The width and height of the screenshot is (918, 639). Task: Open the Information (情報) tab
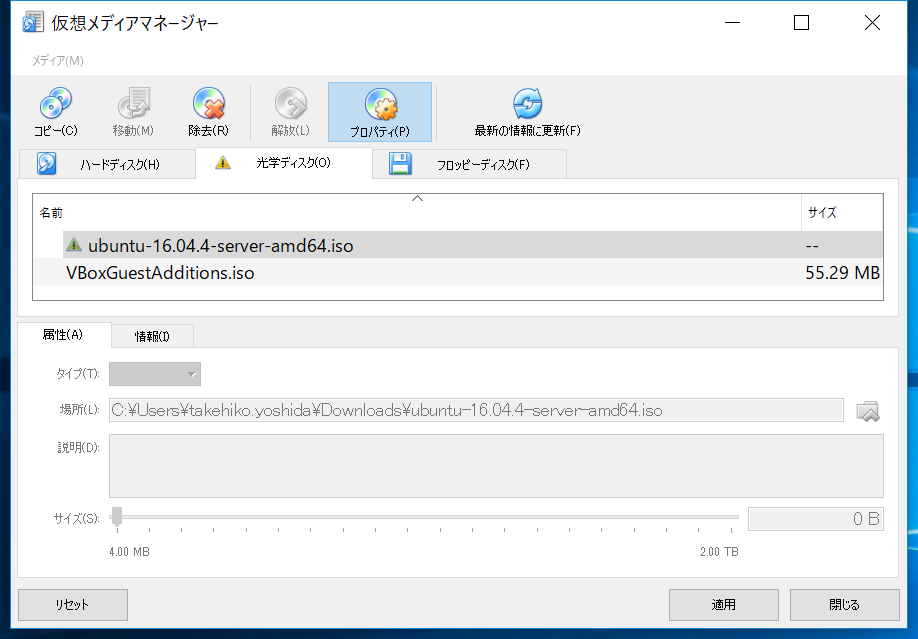point(152,336)
